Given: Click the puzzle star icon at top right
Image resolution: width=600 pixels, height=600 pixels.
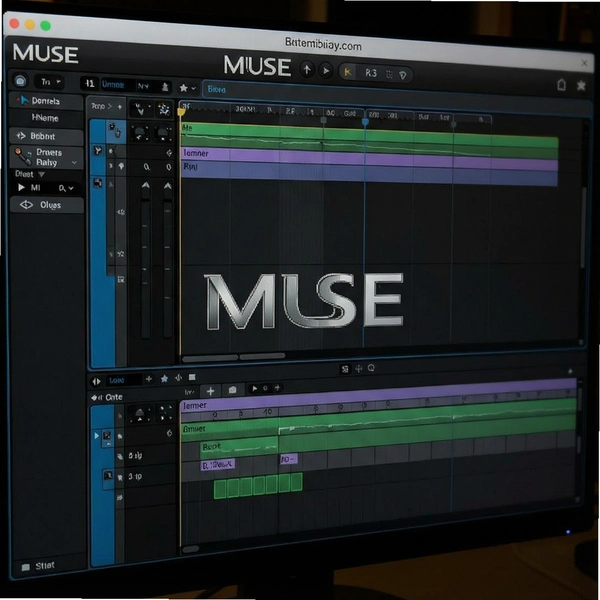Looking at the screenshot, I should (x=581, y=85).
